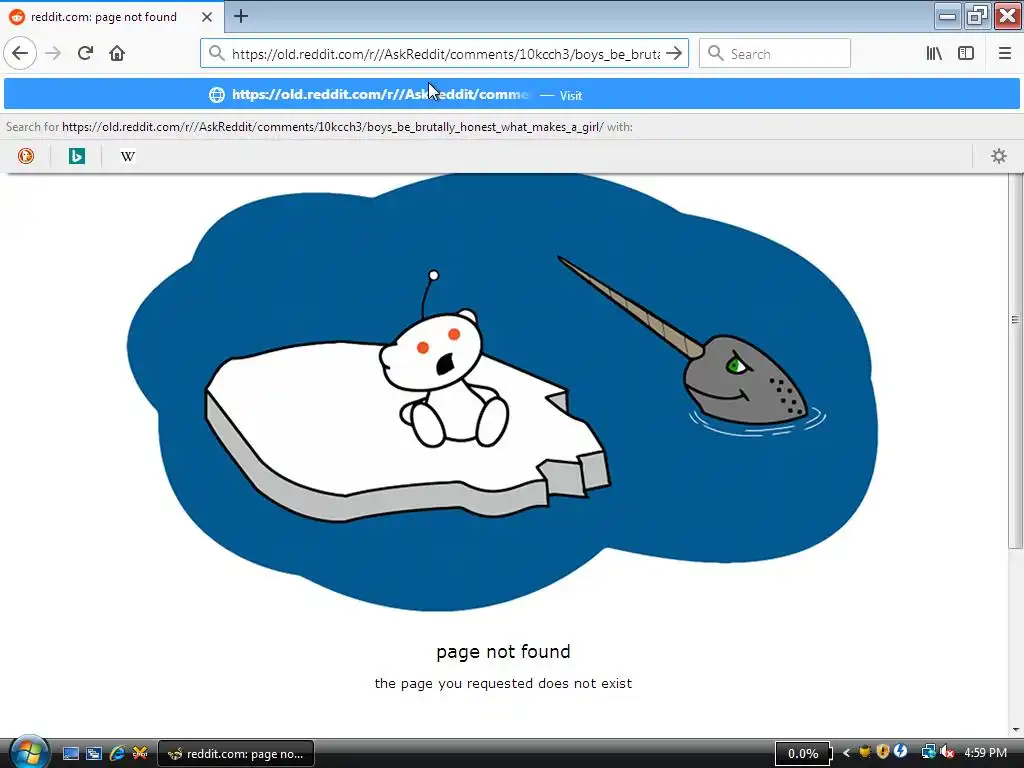Toggle the sidebar view icon
The width and height of the screenshot is (1024, 768).
(966, 53)
